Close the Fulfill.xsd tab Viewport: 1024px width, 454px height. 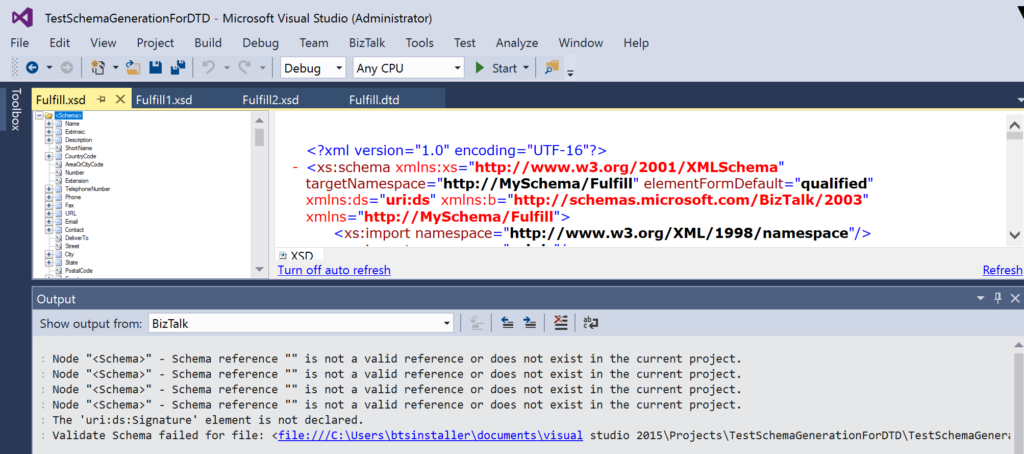pyautogui.click(x=120, y=99)
